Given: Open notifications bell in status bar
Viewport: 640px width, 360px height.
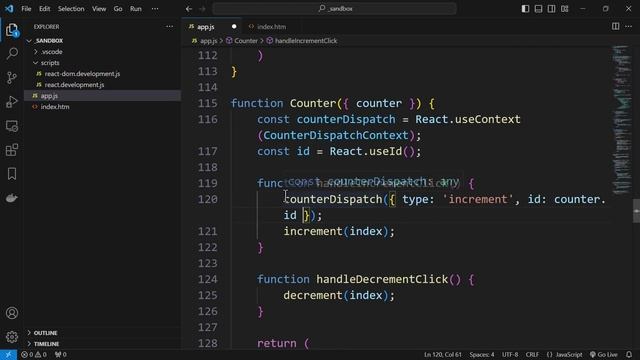Looking at the screenshot, I should 629,355.
